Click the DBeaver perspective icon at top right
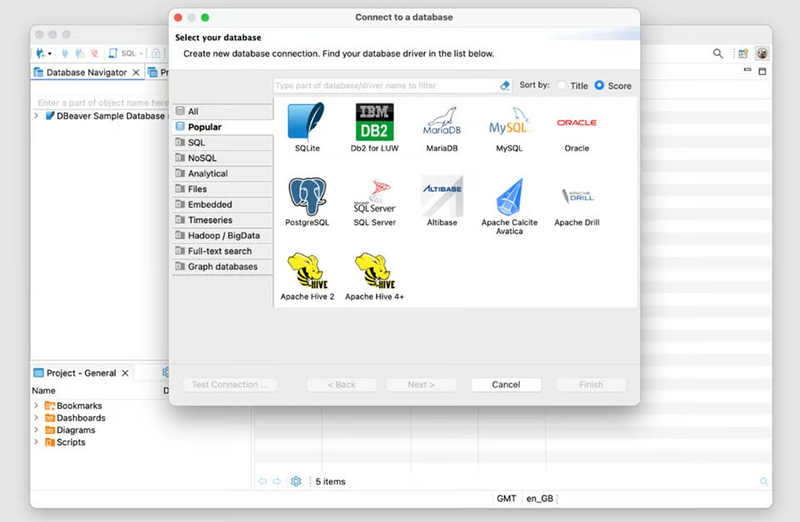The width and height of the screenshot is (800, 522). tap(762, 53)
